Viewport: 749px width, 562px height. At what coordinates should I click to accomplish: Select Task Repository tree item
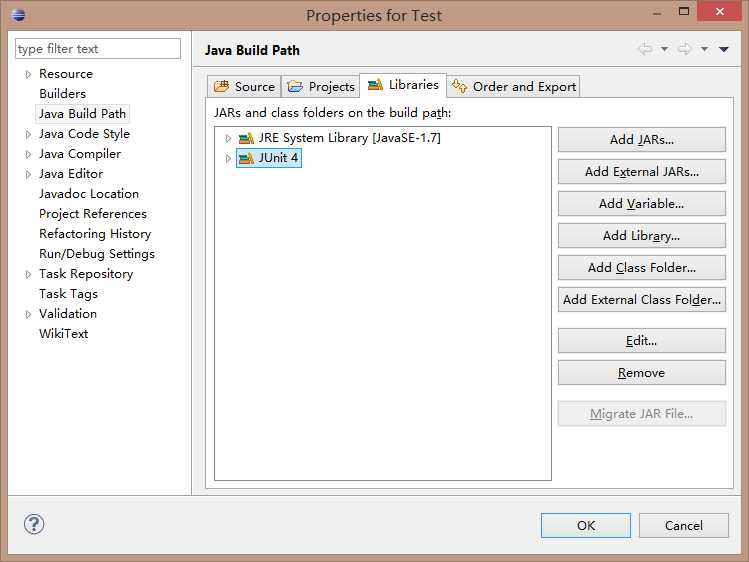click(86, 274)
